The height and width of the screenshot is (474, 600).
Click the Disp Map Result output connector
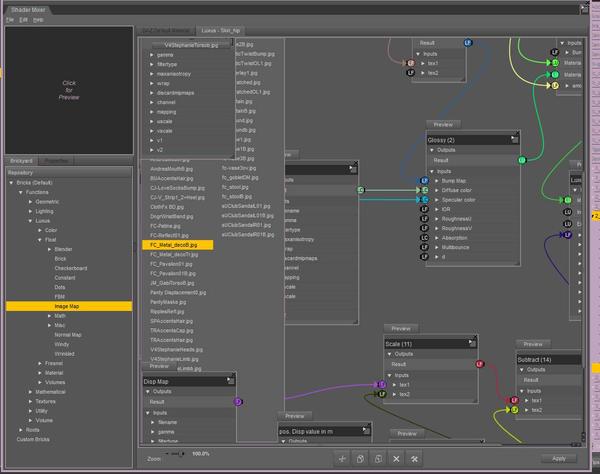tap(238, 402)
